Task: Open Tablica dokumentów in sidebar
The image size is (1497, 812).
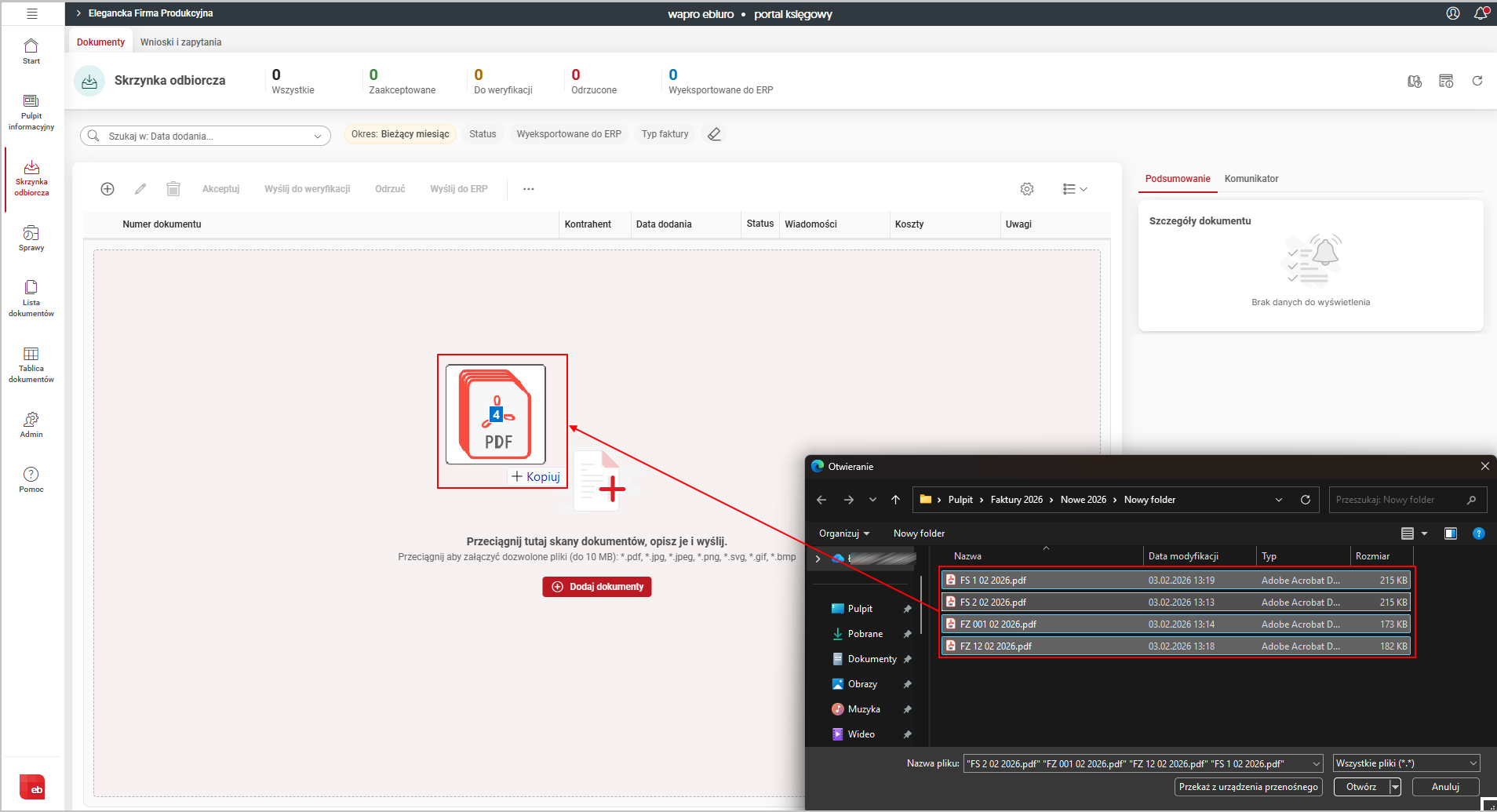Action: point(31,365)
